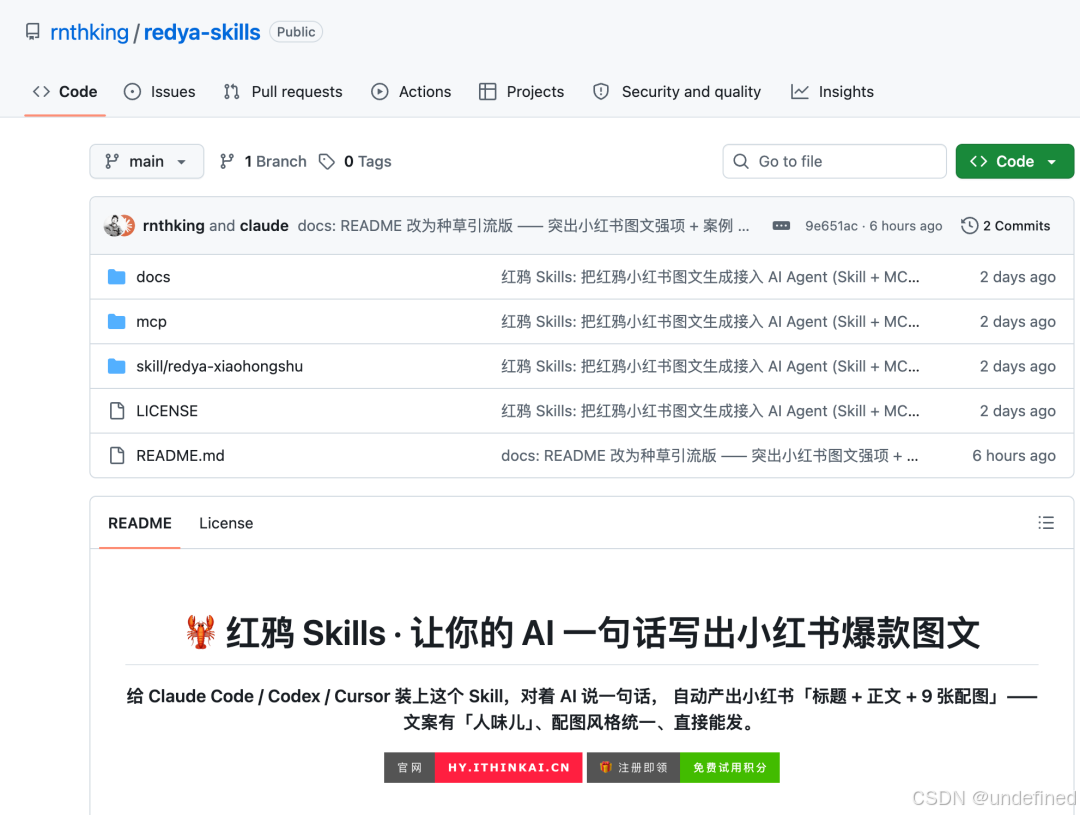This screenshot has height=815, width=1080.
Task: Open the LICENSE file
Action: coord(167,411)
